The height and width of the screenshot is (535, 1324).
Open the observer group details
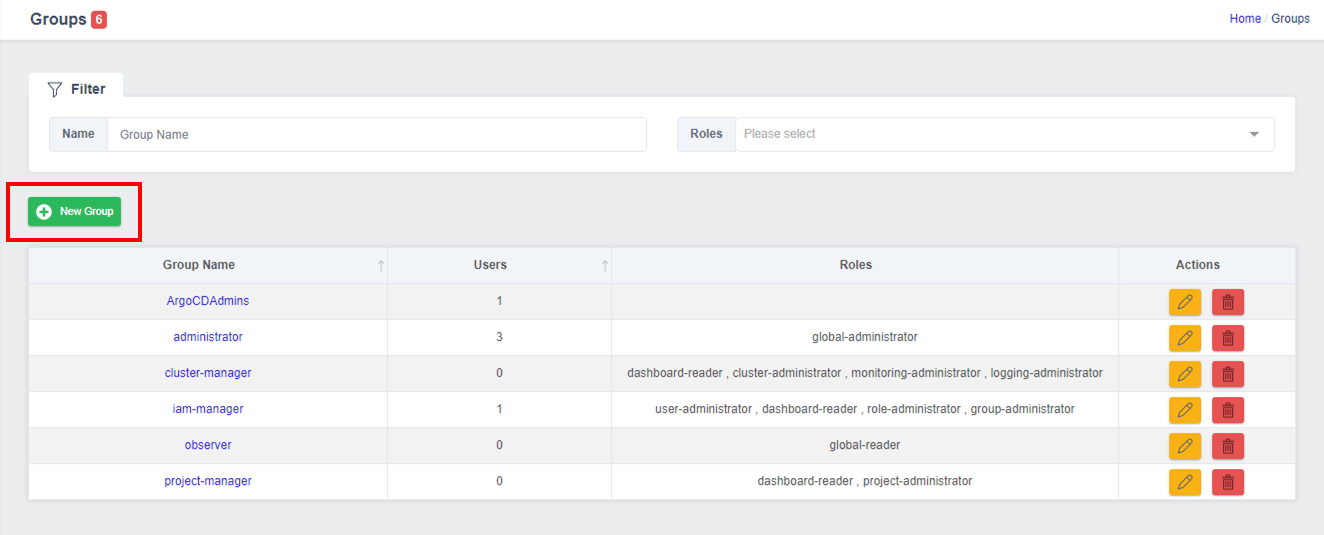(208, 445)
